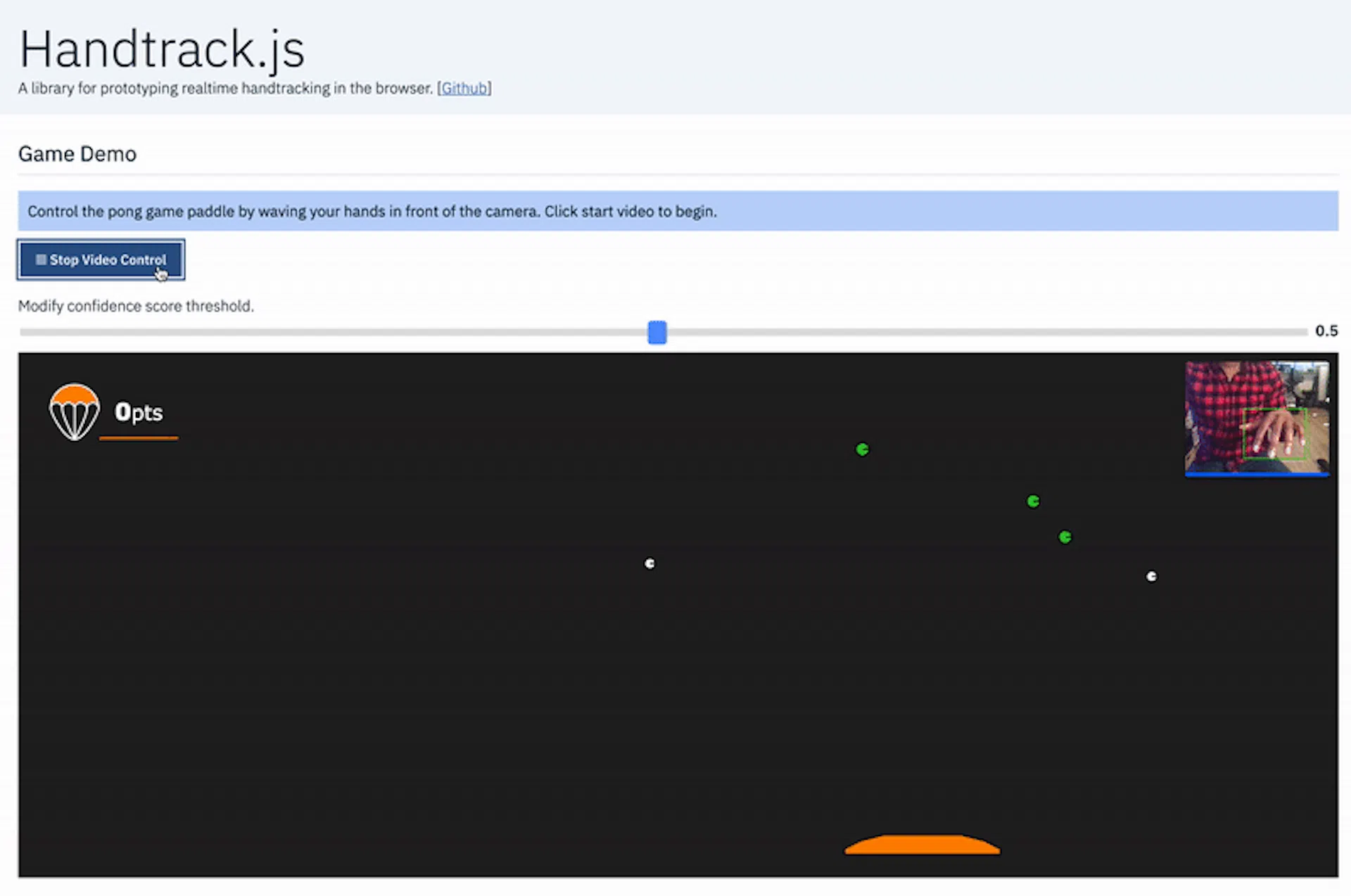Click the Modify confidence score threshold label

pos(136,306)
